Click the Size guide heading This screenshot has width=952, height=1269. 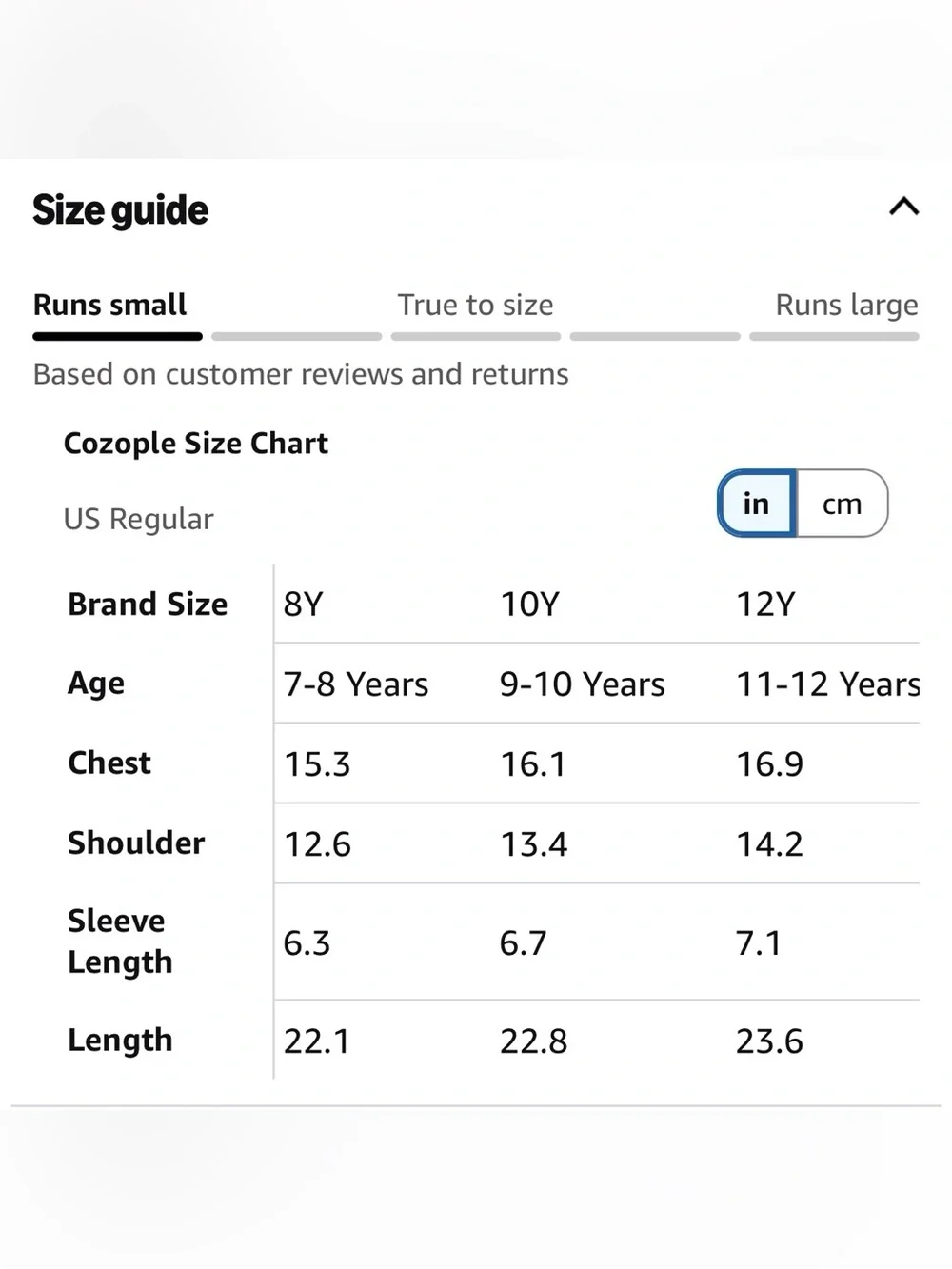pos(120,210)
